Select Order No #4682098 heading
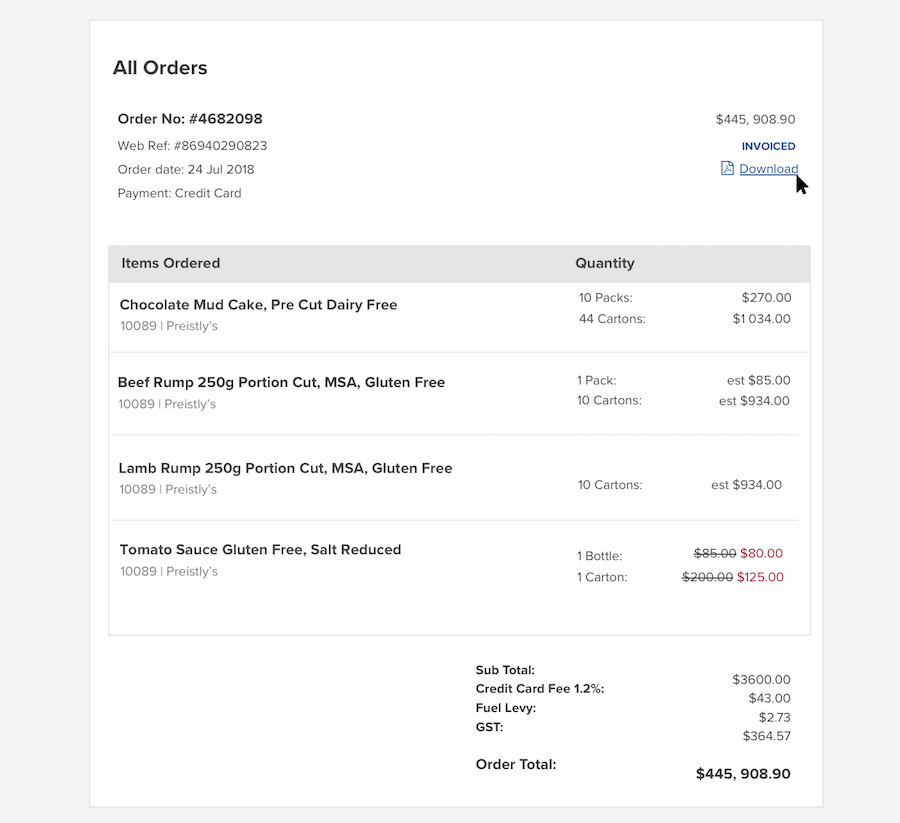The width and height of the screenshot is (900, 823). (189, 118)
